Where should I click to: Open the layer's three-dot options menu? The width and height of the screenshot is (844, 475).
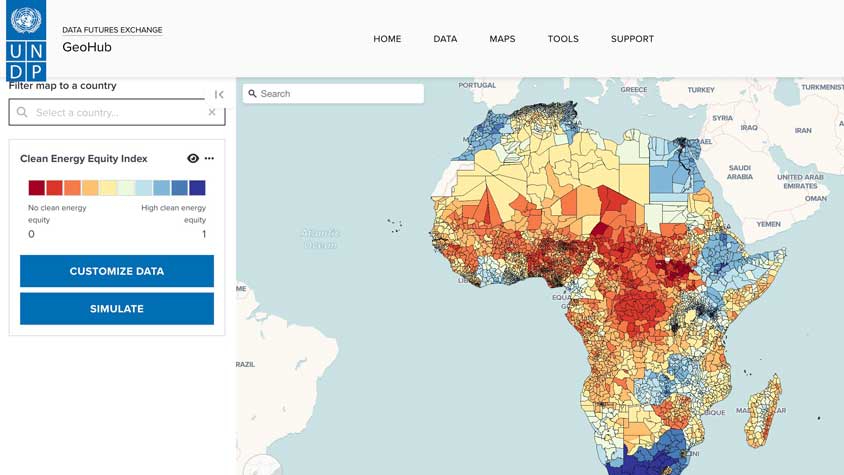(x=209, y=158)
